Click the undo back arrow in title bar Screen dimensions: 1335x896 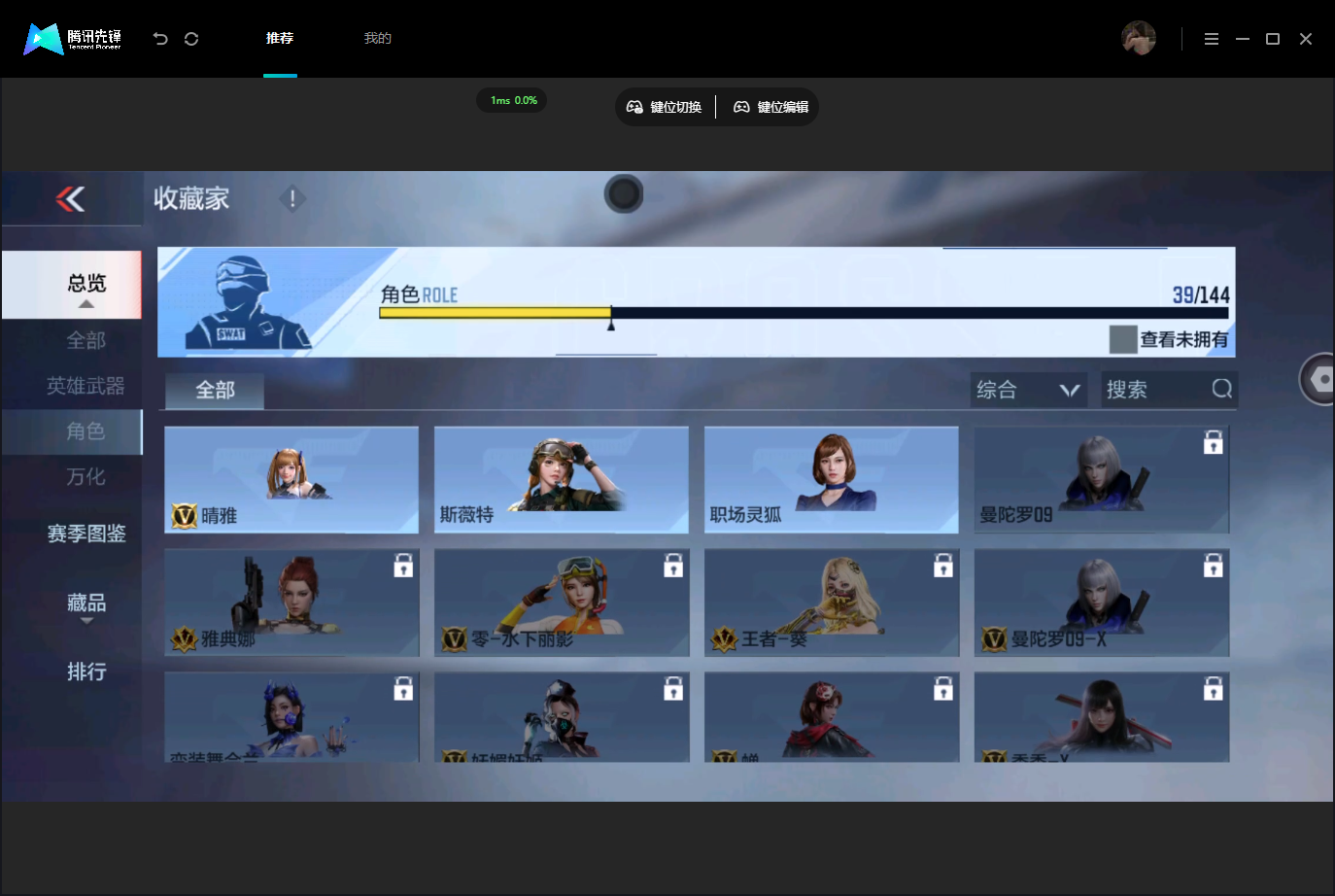pyautogui.click(x=160, y=39)
